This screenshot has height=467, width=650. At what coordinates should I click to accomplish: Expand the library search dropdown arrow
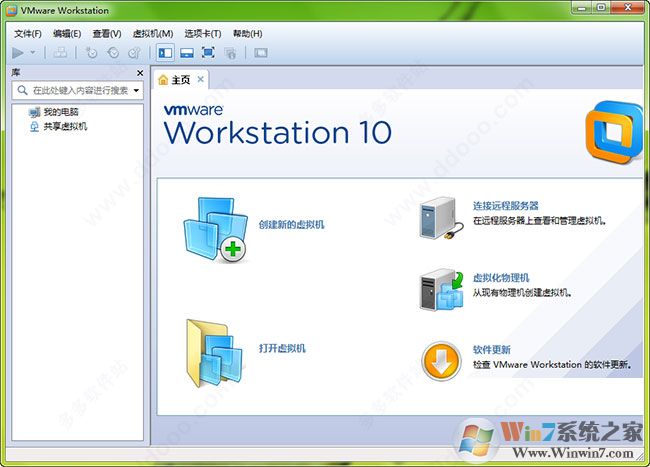click(136, 90)
